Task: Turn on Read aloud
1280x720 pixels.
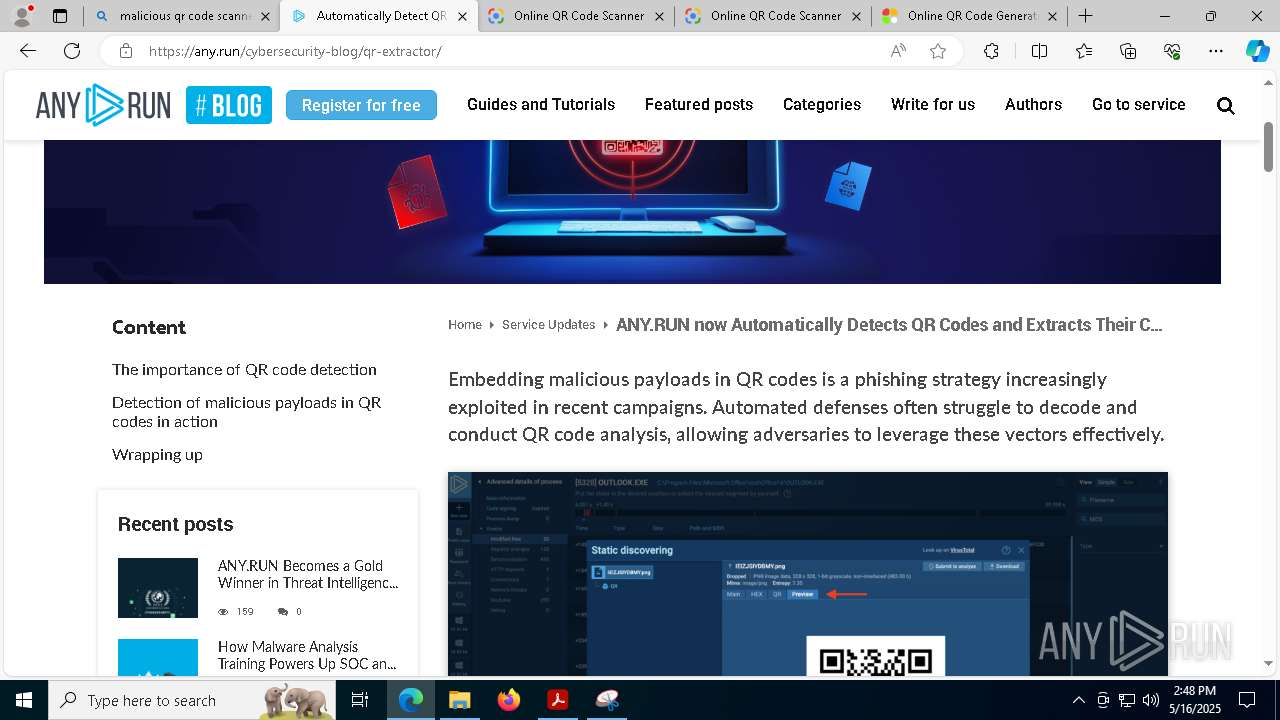Action: point(898,51)
